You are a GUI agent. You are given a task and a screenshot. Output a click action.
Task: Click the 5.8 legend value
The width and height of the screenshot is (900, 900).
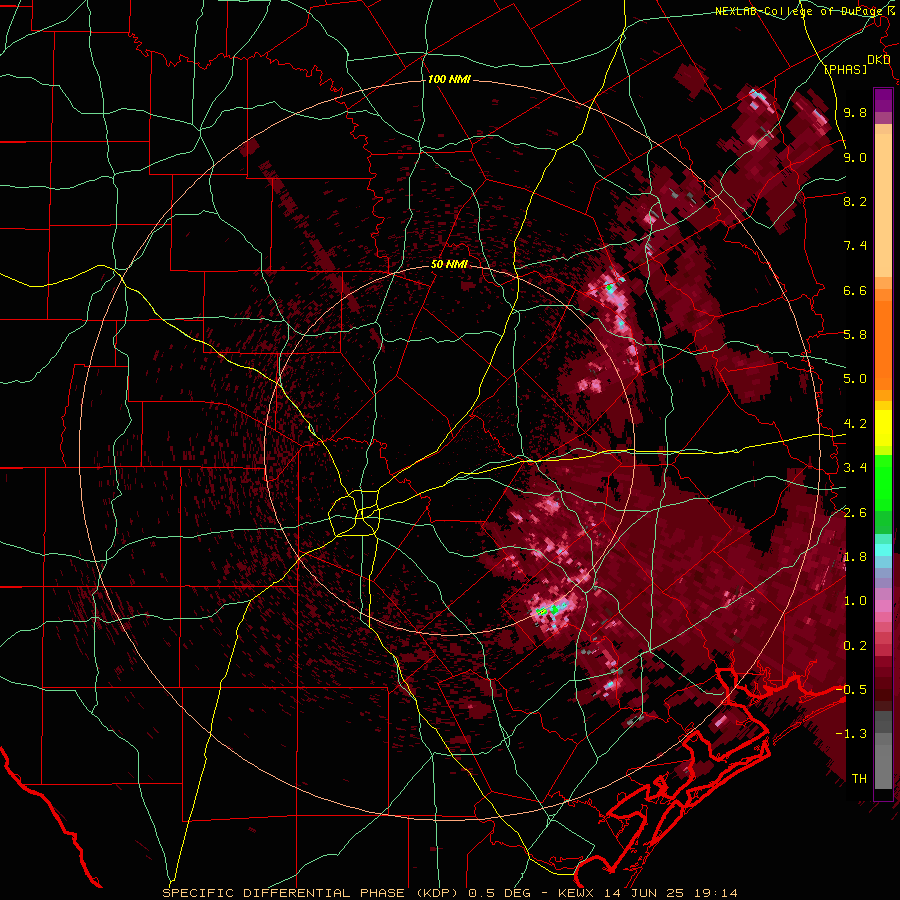pyautogui.click(x=855, y=335)
